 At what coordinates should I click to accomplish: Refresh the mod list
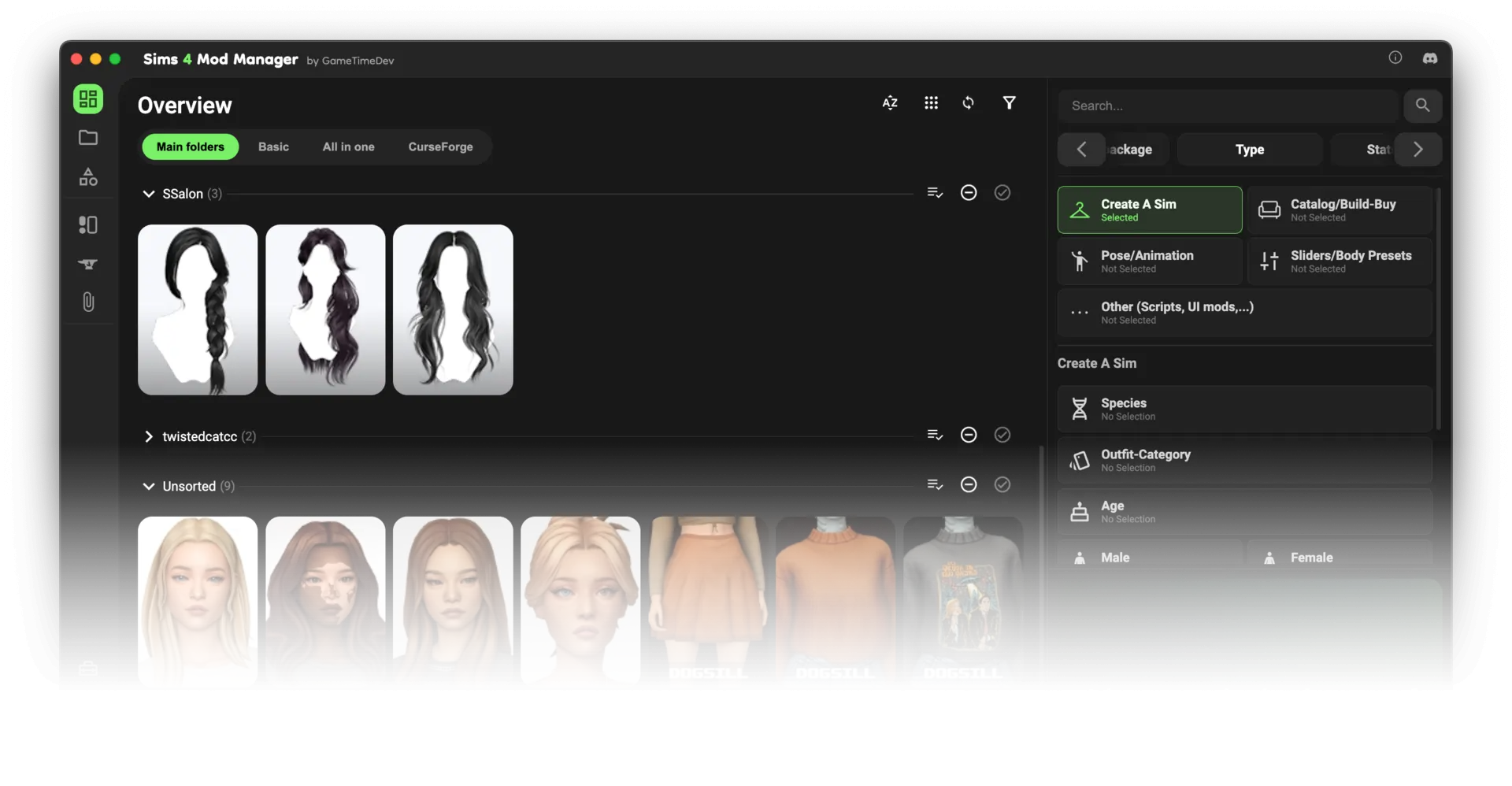pyautogui.click(x=968, y=103)
